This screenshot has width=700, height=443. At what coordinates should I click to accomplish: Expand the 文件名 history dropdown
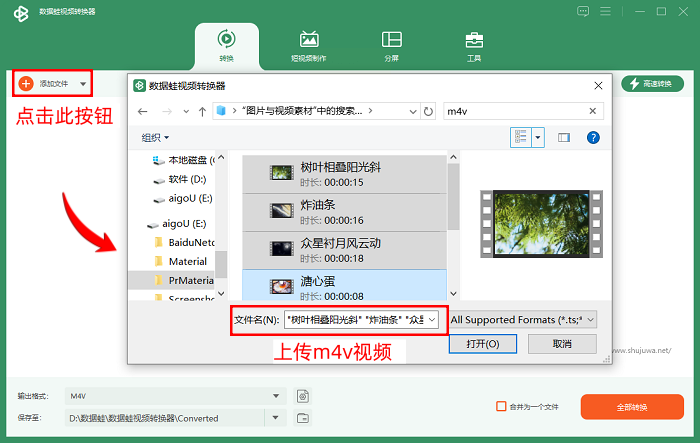tap(432, 320)
